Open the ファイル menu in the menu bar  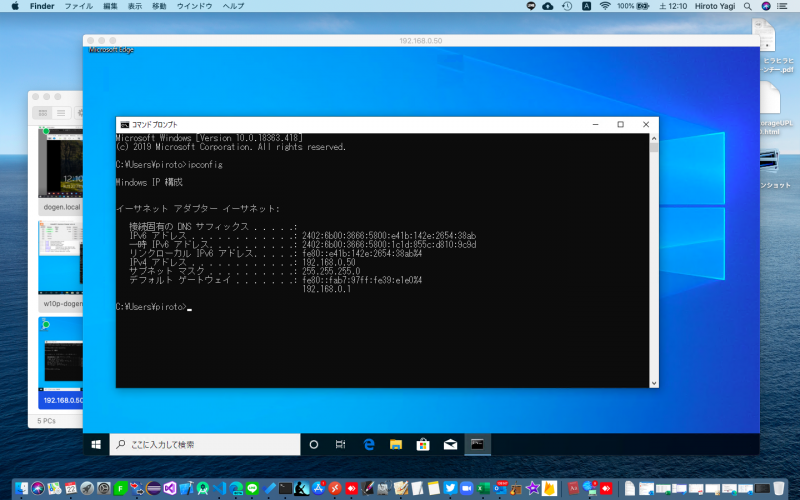(78, 6)
